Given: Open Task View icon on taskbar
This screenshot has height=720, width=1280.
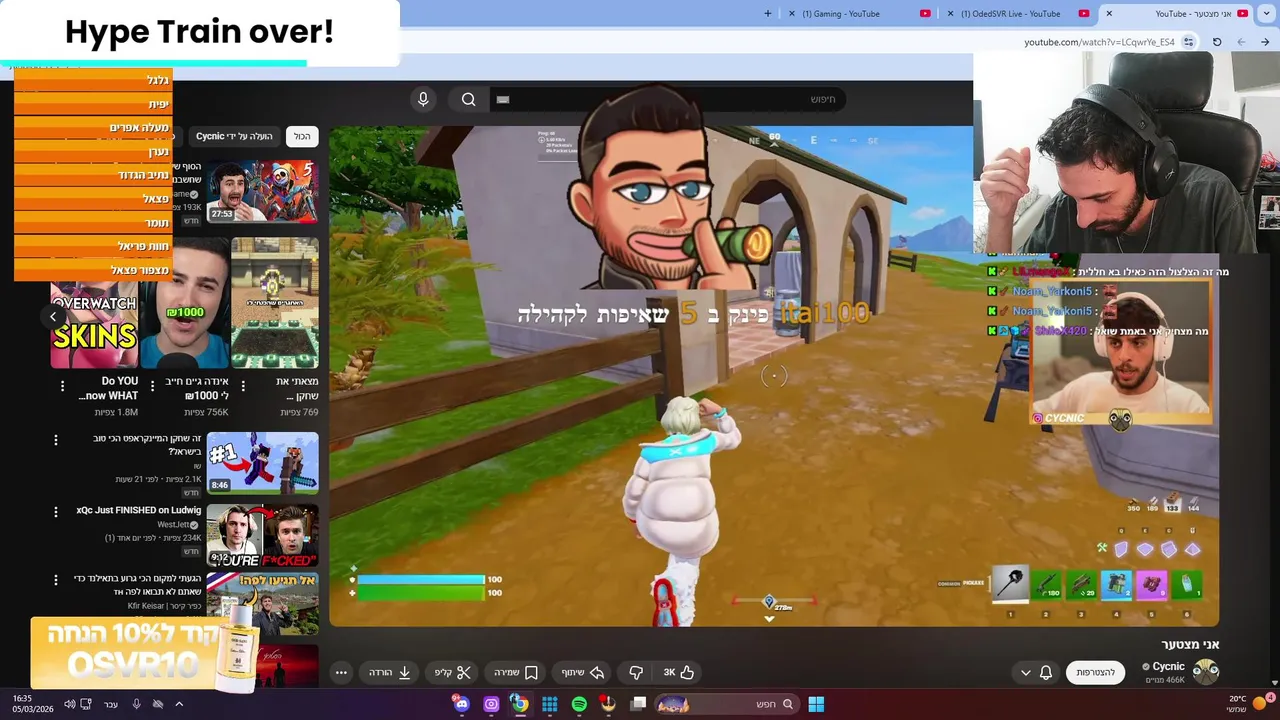Looking at the screenshot, I should point(638,704).
